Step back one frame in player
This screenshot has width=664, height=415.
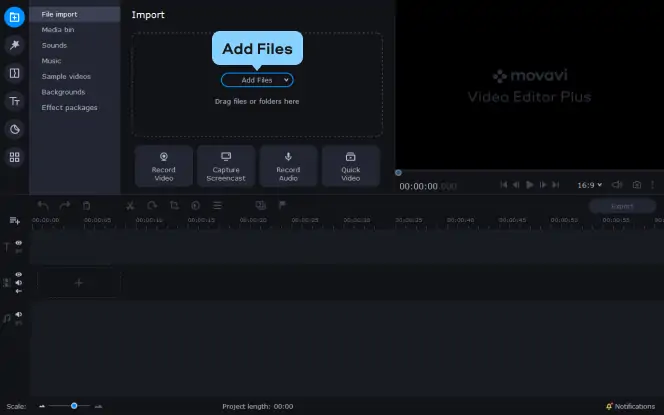[x=516, y=185]
